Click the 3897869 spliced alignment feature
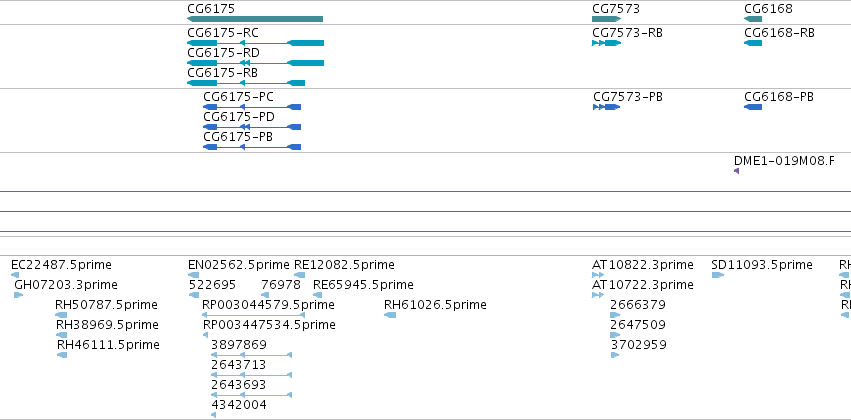This screenshot has width=851, height=420. [x=251, y=355]
